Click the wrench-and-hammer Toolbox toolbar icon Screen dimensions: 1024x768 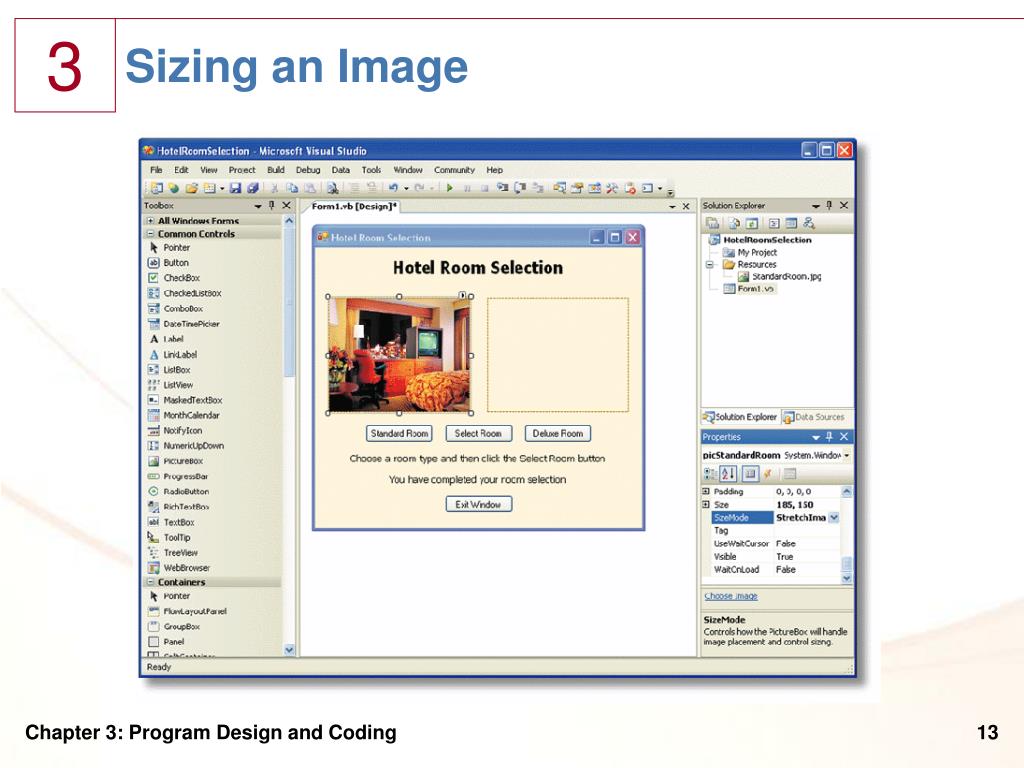(612, 188)
